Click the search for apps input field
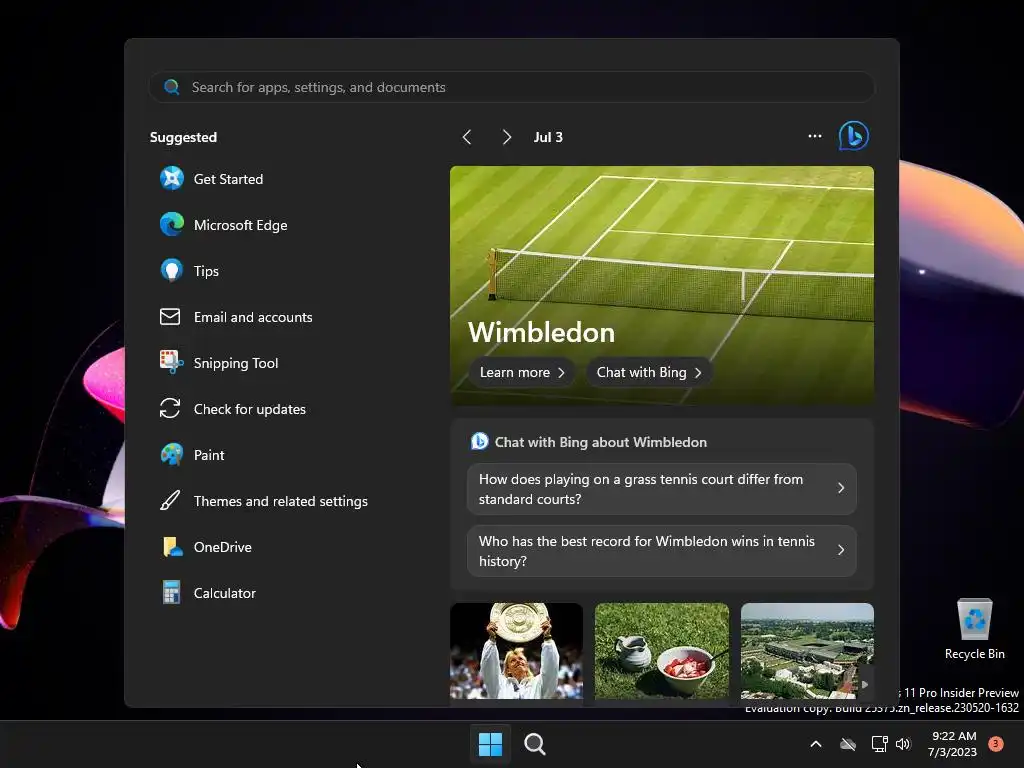This screenshot has width=1024, height=768. click(x=511, y=87)
